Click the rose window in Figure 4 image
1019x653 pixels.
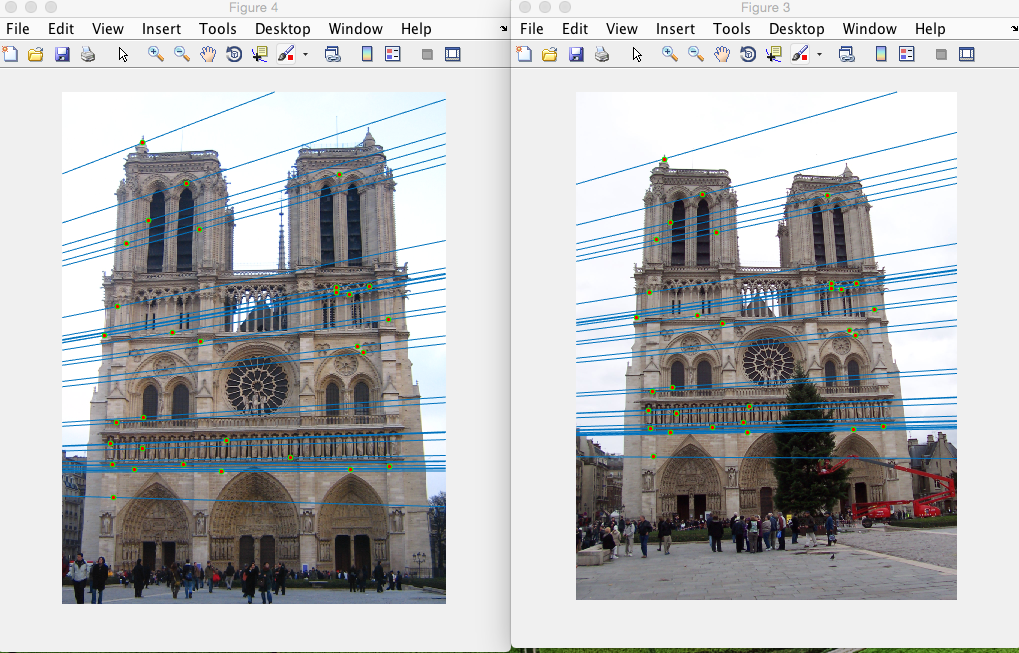click(x=256, y=386)
